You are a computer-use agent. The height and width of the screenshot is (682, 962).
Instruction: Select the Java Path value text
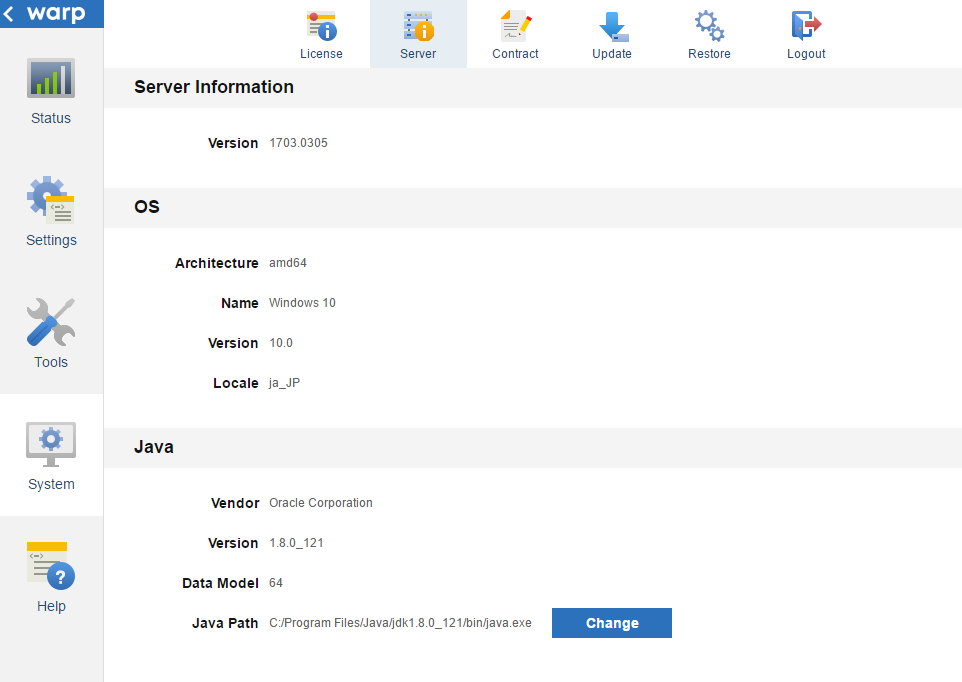click(401, 623)
